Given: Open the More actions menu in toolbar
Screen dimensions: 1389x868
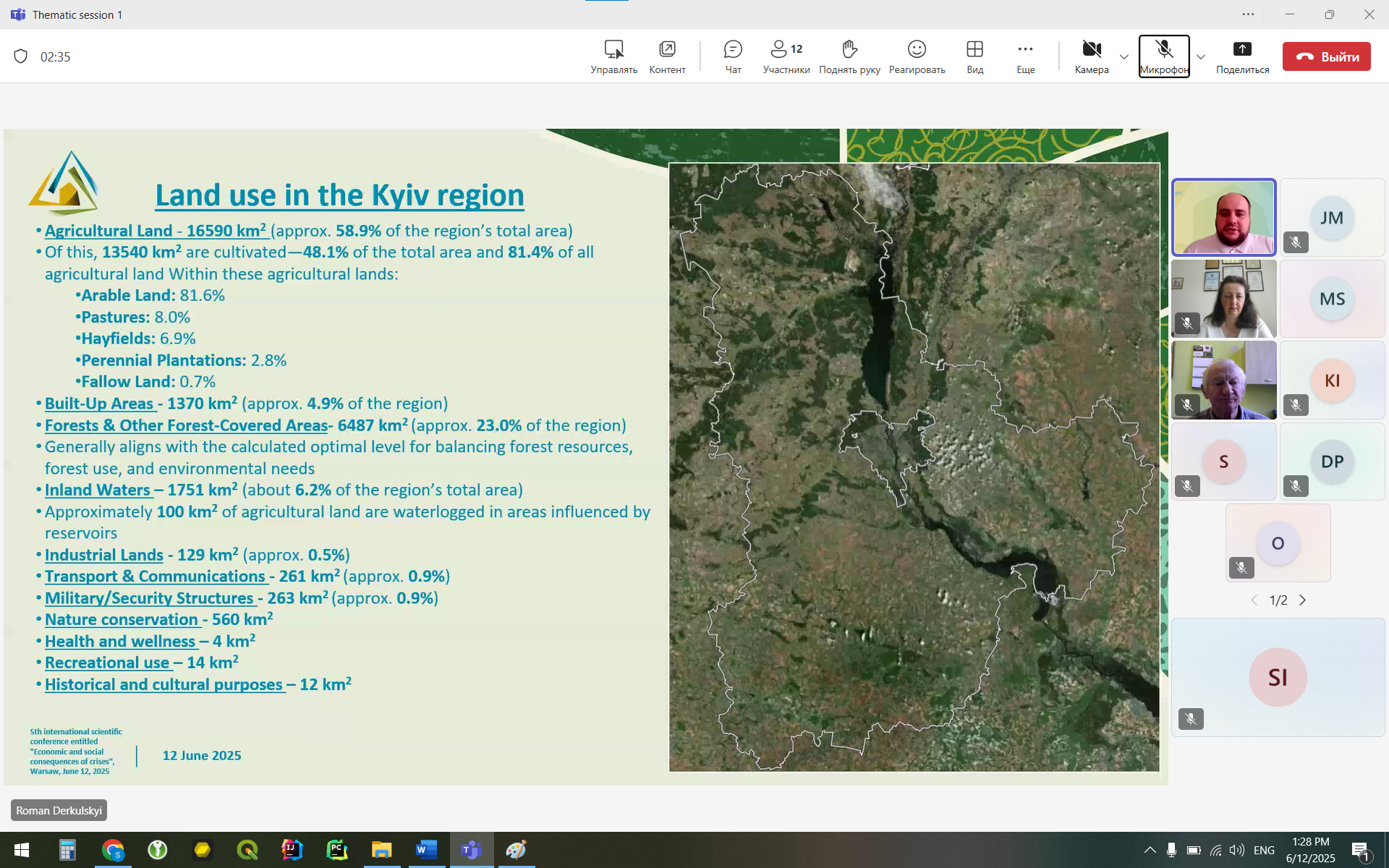Looking at the screenshot, I should [1025, 56].
